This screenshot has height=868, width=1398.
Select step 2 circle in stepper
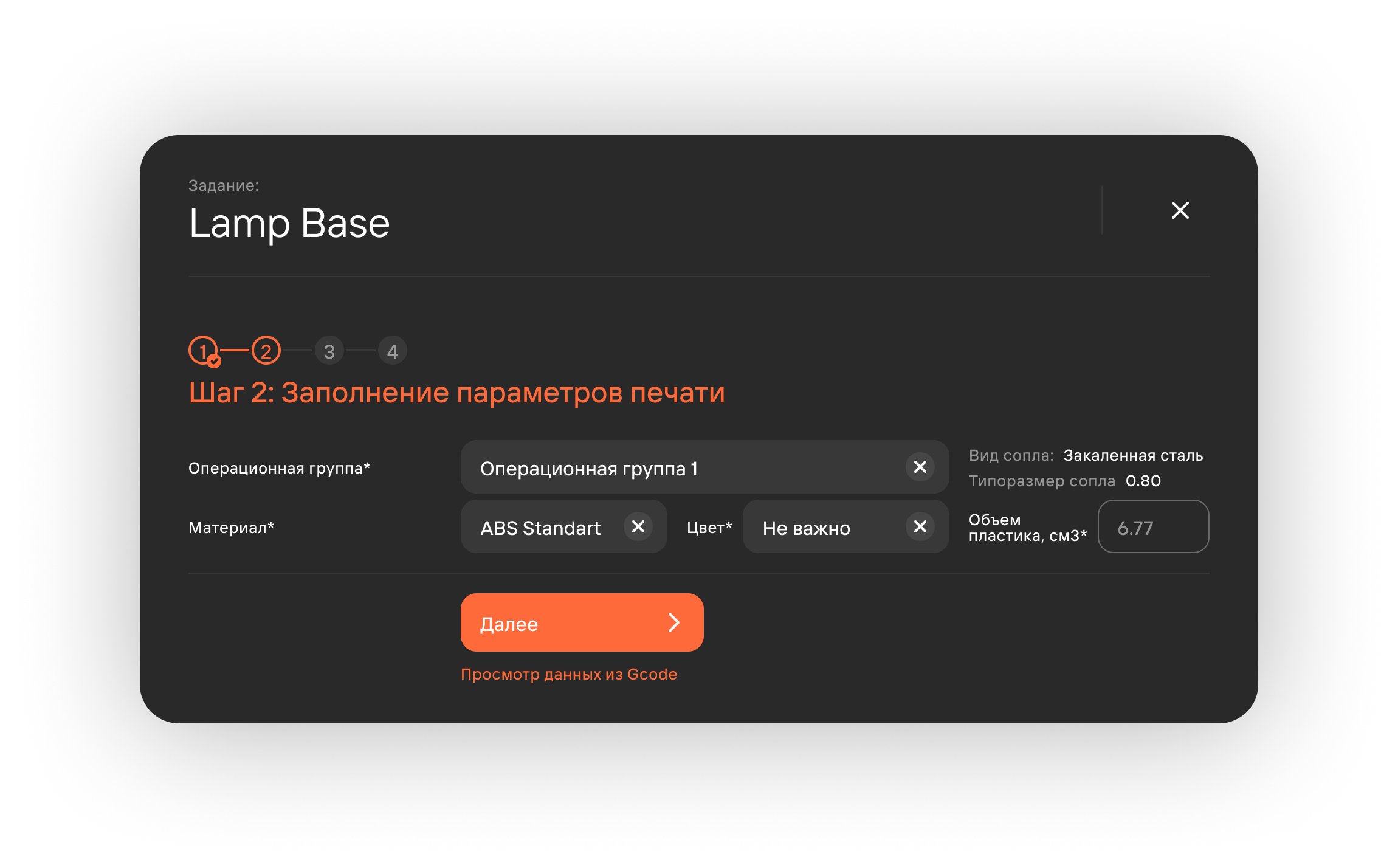[x=266, y=351]
